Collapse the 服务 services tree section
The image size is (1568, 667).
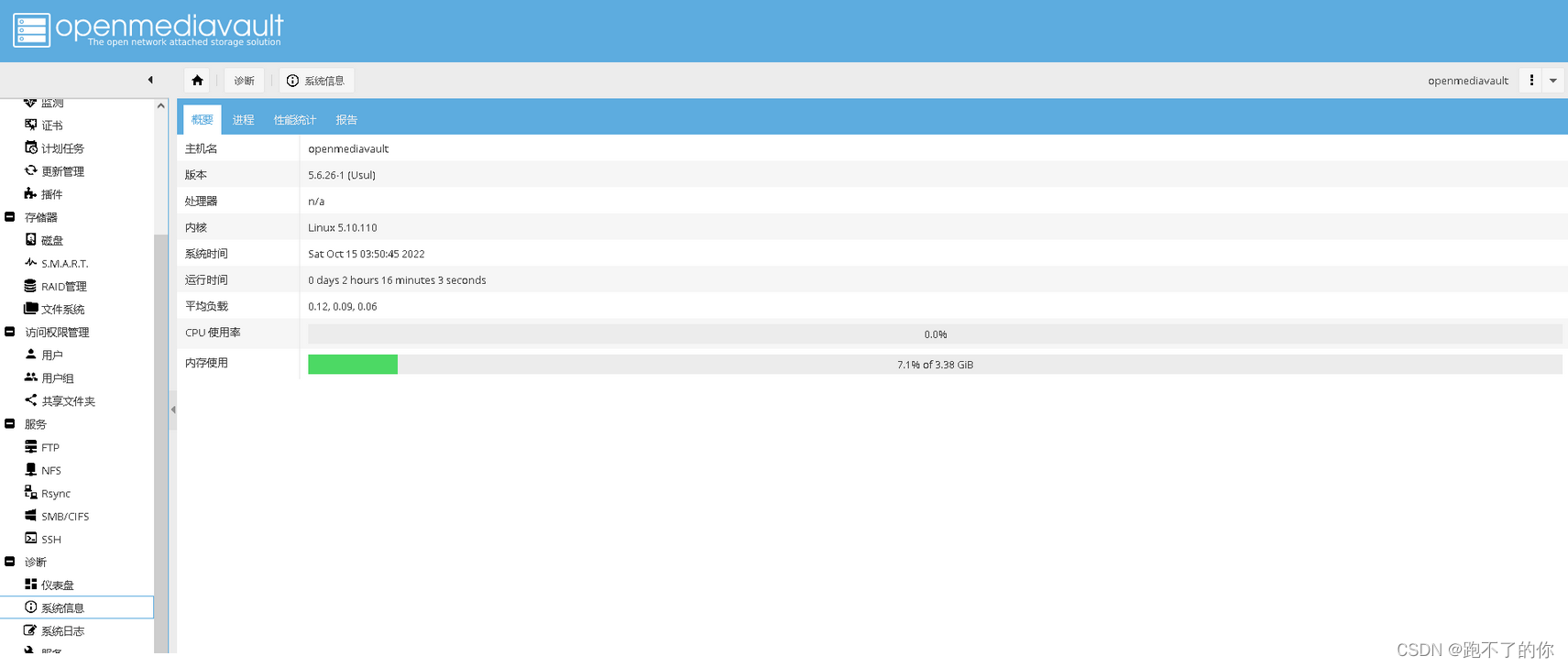pyautogui.click(x=10, y=423)
